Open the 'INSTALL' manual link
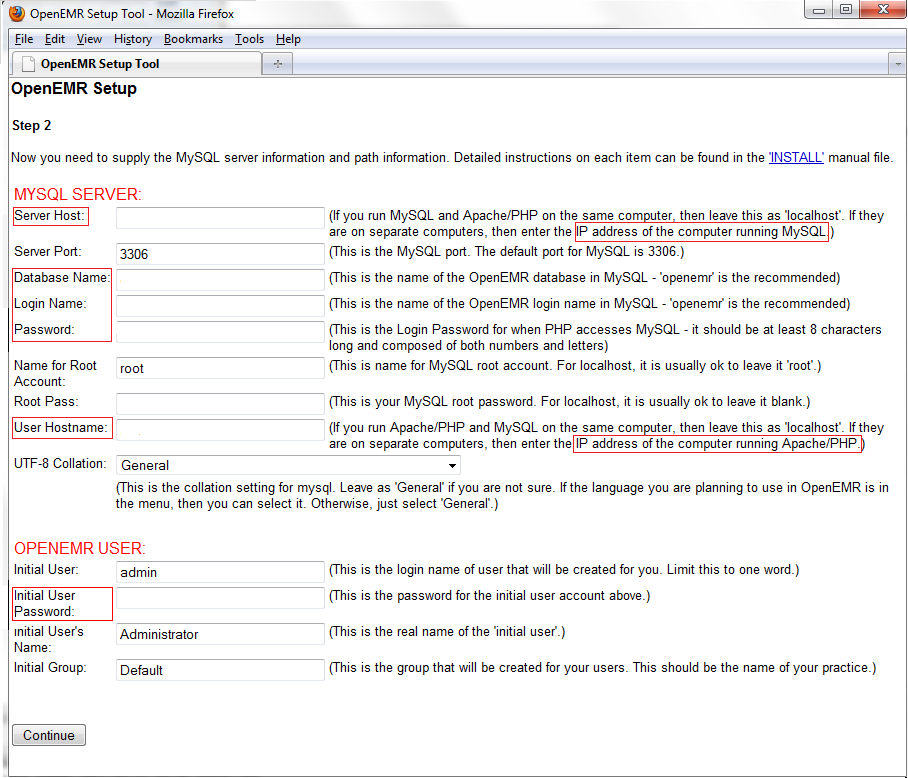908x778 pixels. (796, 157)
